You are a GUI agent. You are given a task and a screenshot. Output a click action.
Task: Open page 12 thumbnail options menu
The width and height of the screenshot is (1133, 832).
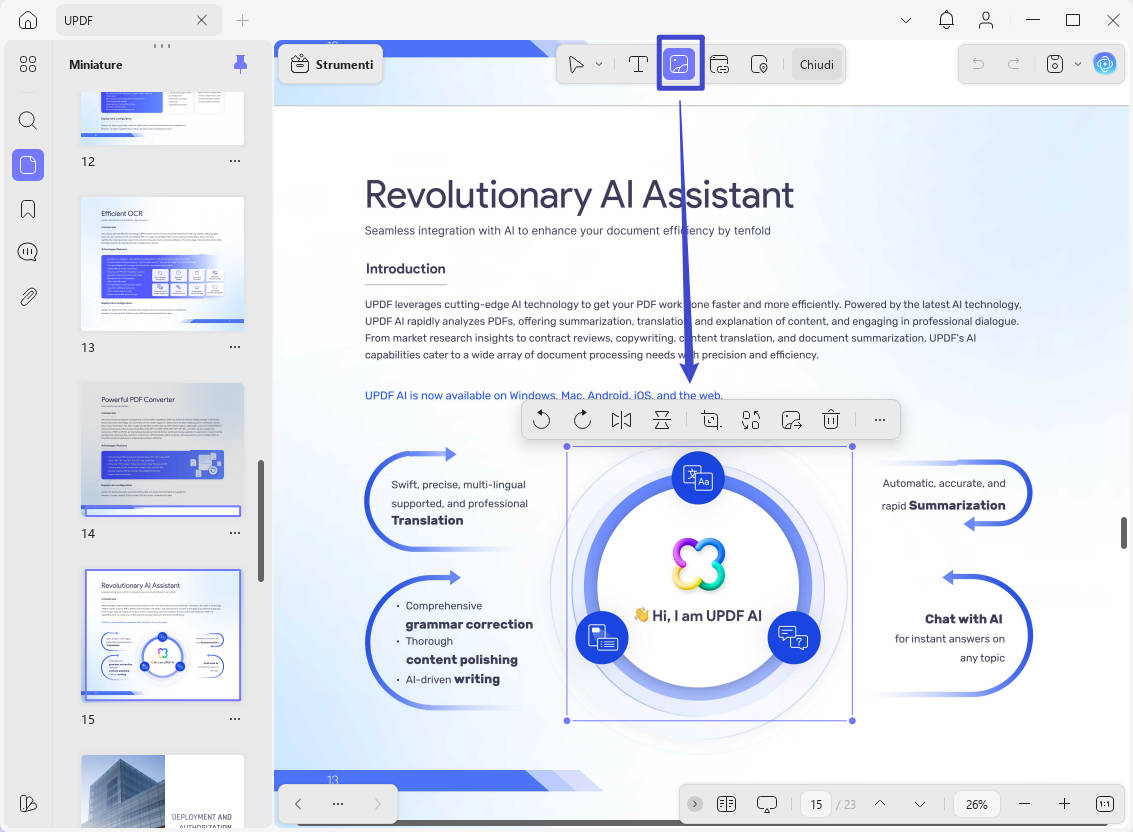click(x=235, y=160)
